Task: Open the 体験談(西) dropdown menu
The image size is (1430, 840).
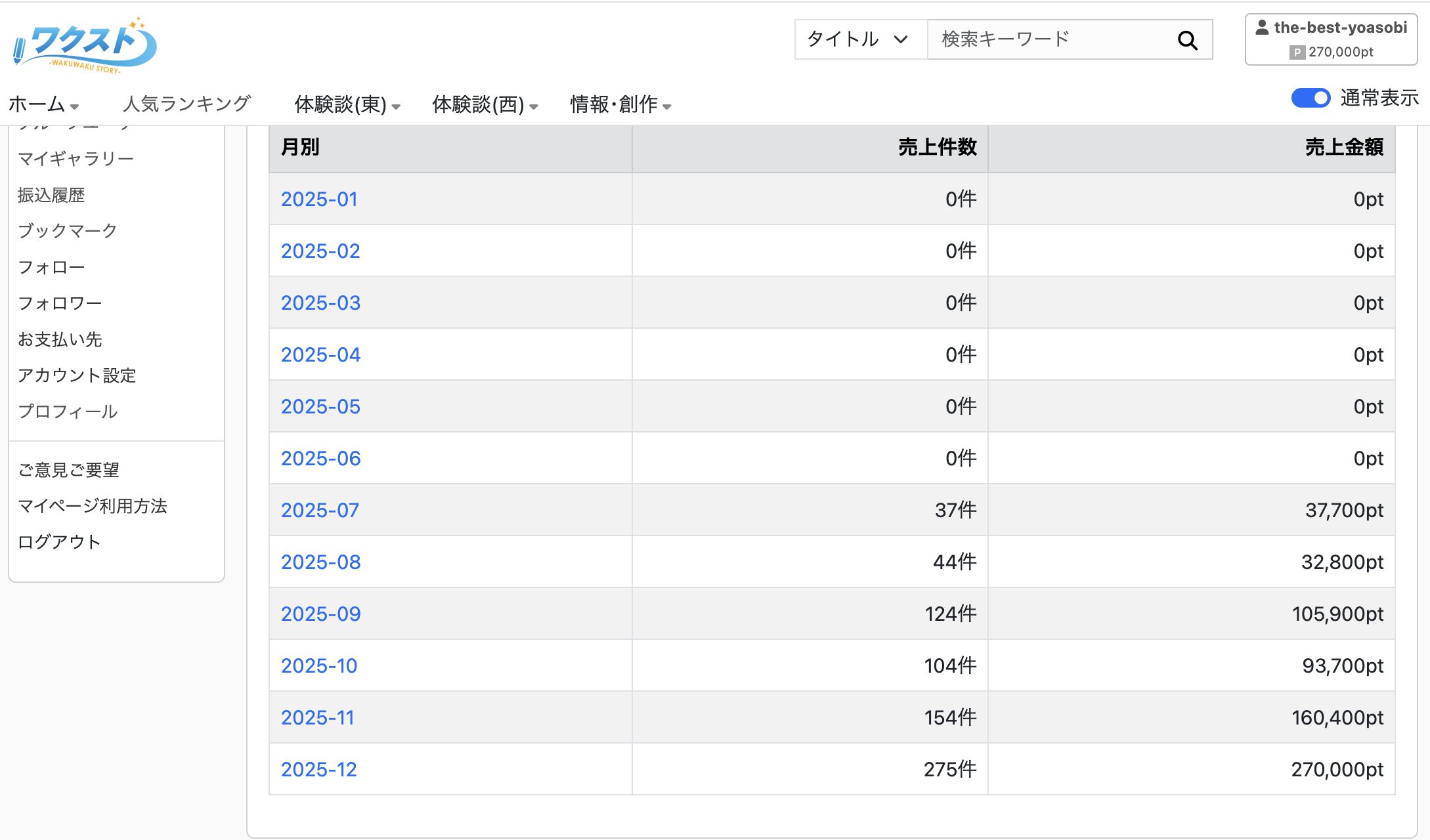Action: [484, 104]
